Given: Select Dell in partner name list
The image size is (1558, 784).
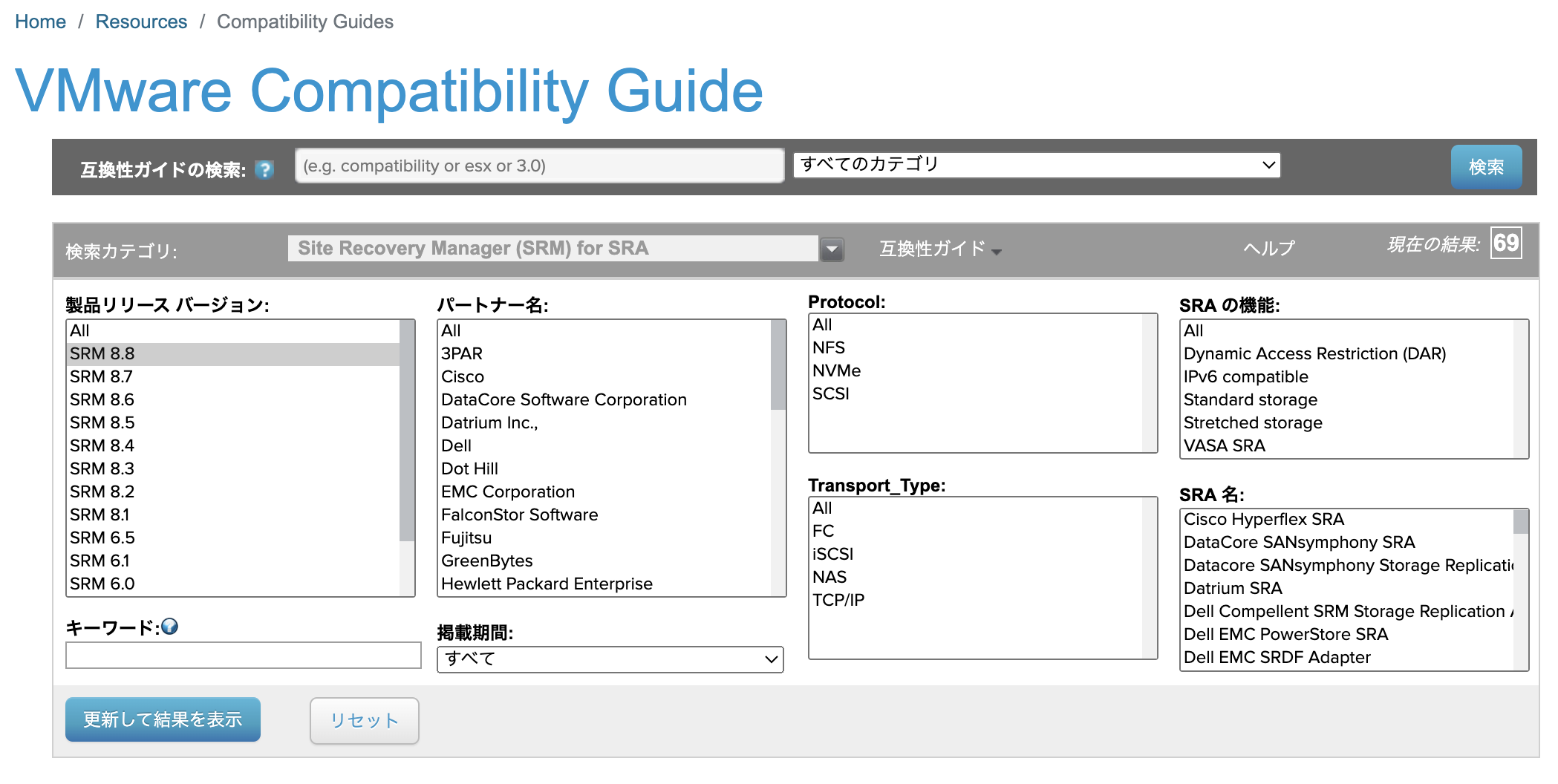Looking at the screenshot, I should pos(604,445).
